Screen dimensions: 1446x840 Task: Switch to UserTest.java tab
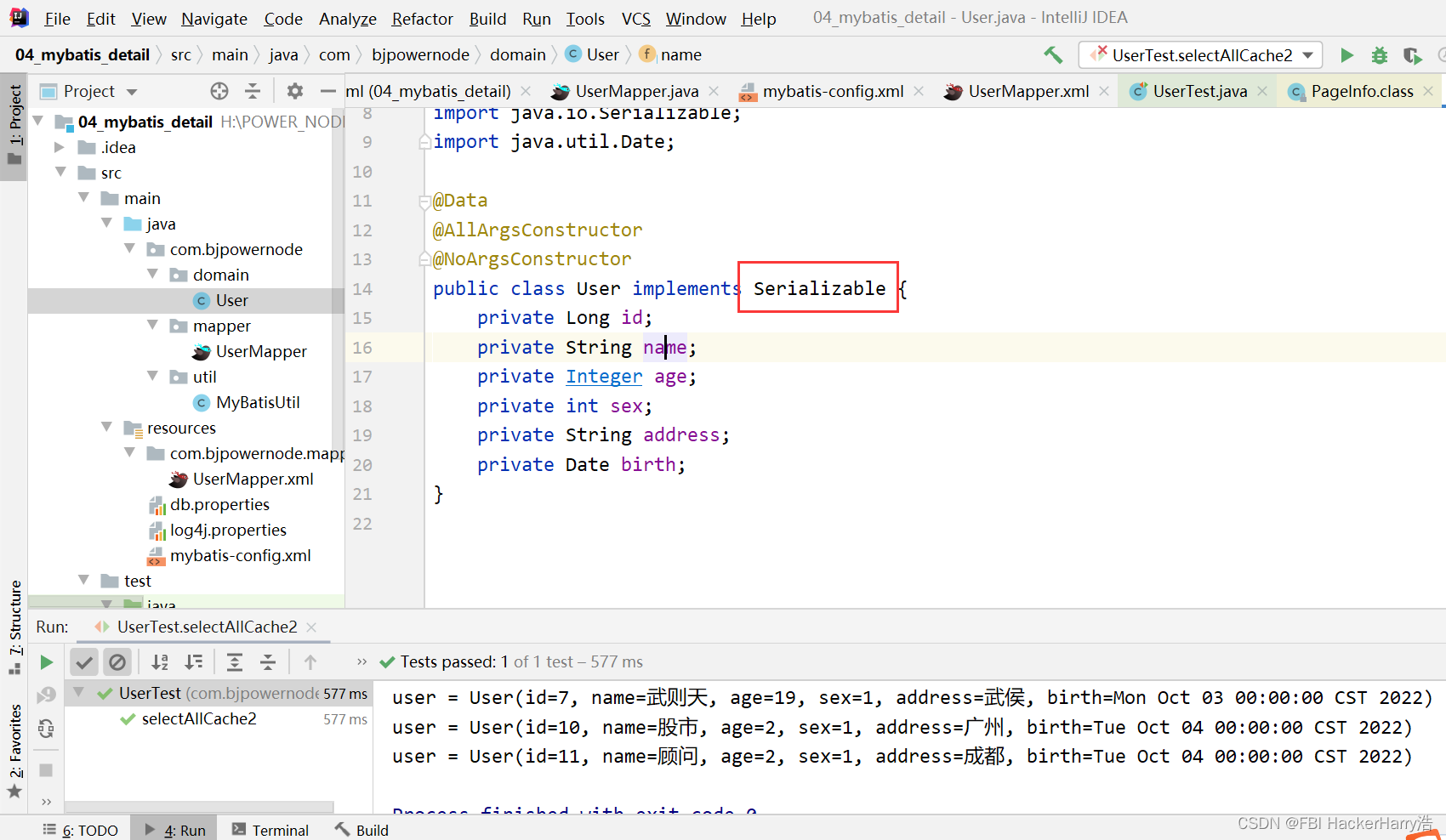click(x=1199, y=91)
